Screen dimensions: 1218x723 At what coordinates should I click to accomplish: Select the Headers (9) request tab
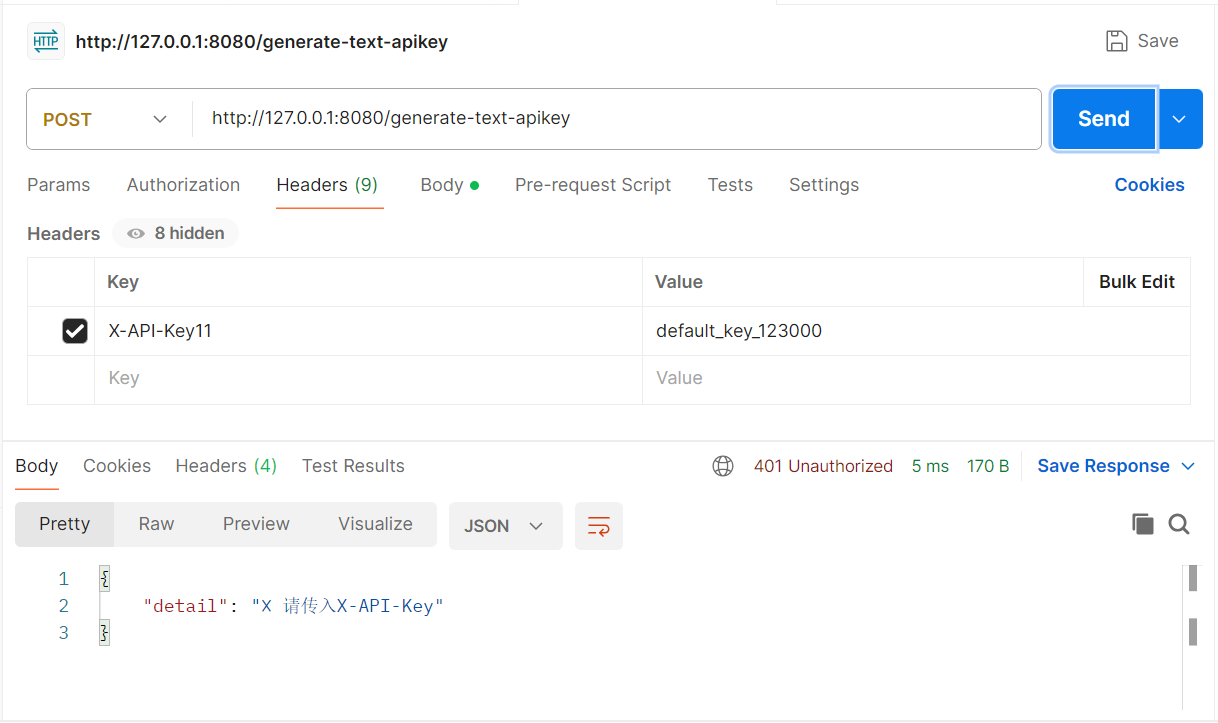[327, 185]
